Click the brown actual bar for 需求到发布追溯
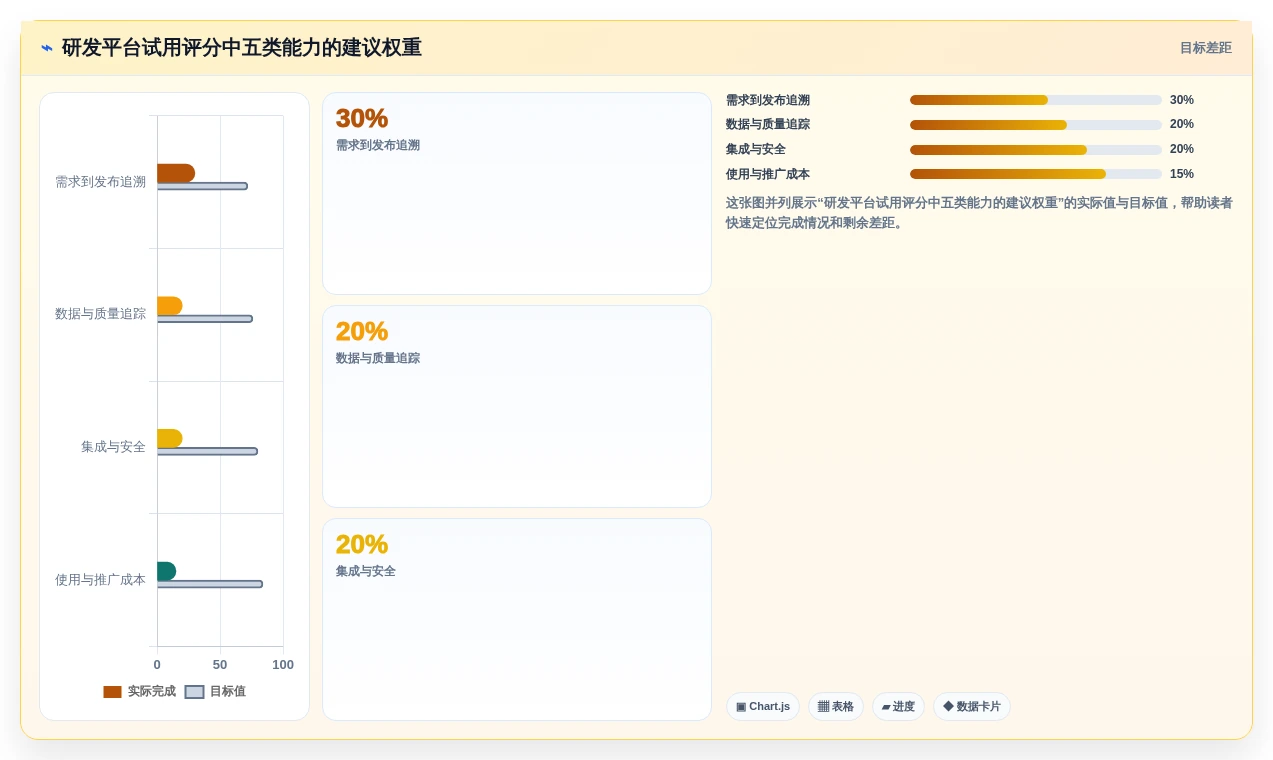 (175, 173)
